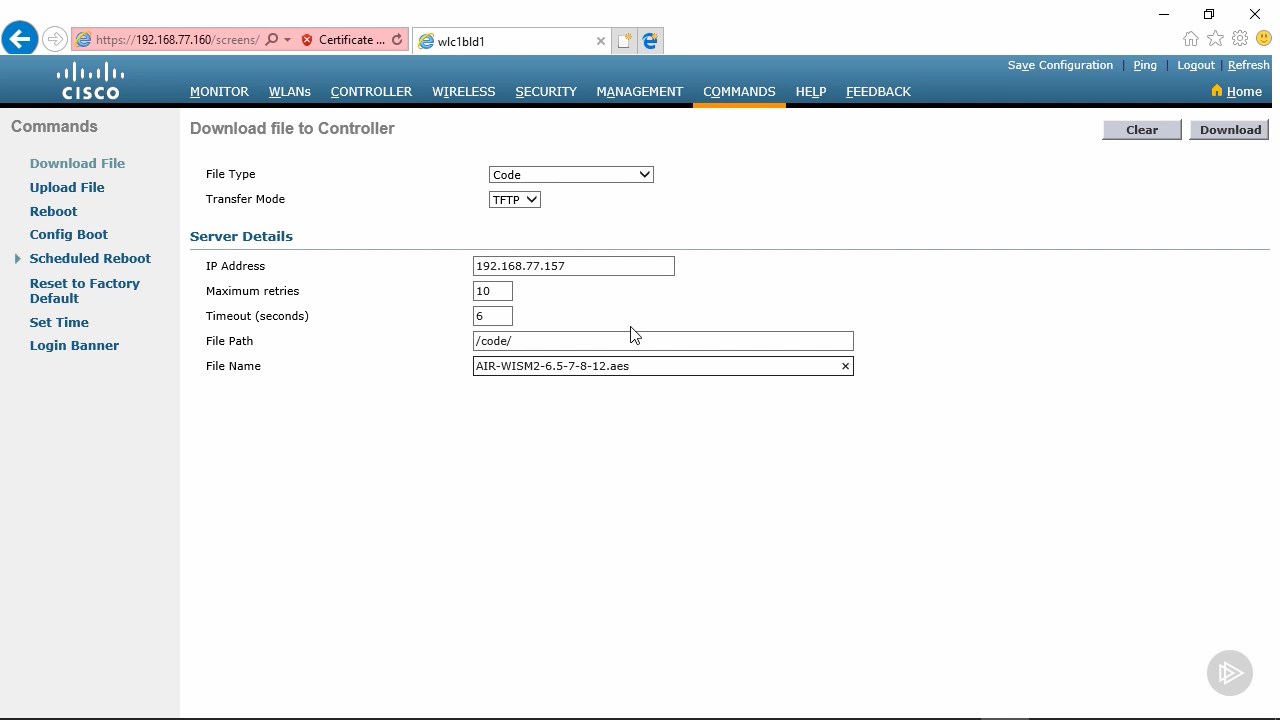
Task: Click the Timeout (seconds) input field
Action: coord(493,316)
